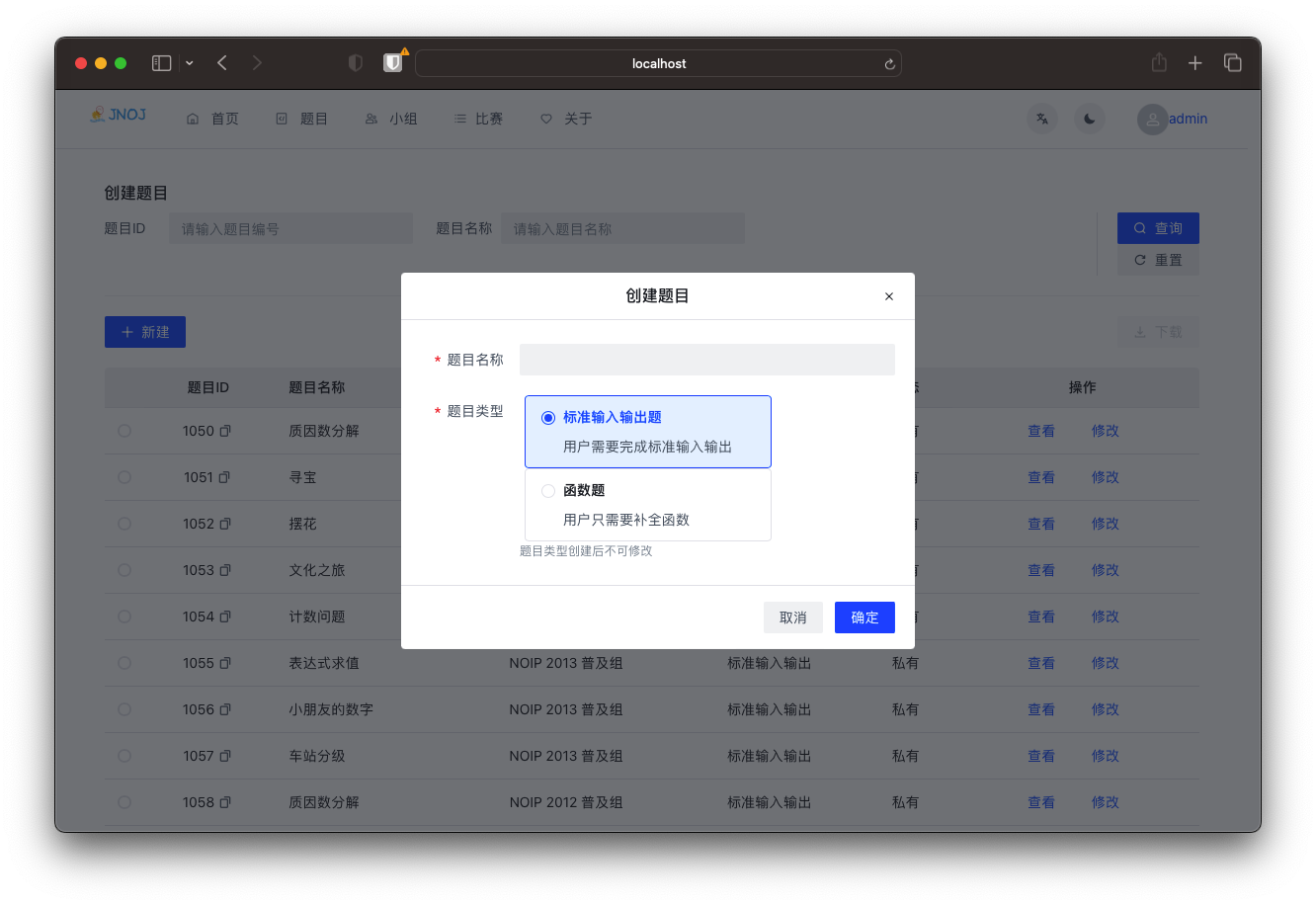
Task: Go back with the browser back arrow
Action: point(222,63)
